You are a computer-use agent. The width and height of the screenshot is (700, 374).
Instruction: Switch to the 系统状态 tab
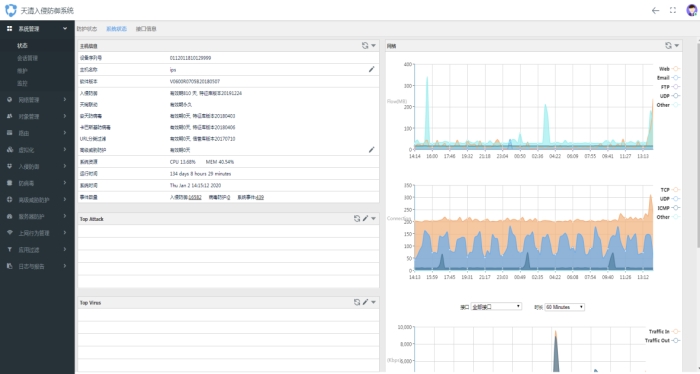tap(117, 29)
